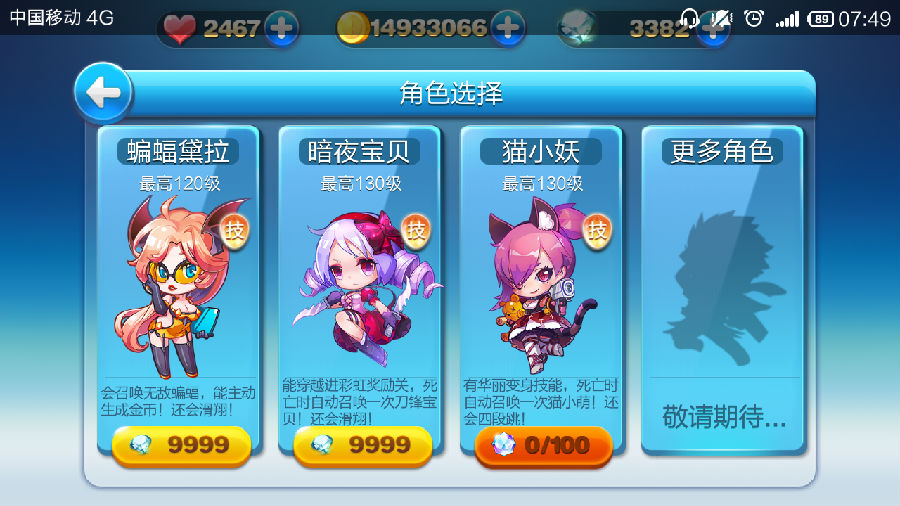The image size is (900, 506).
Task: Tap the 猫小妖 name label
Action: pos(541,151)
